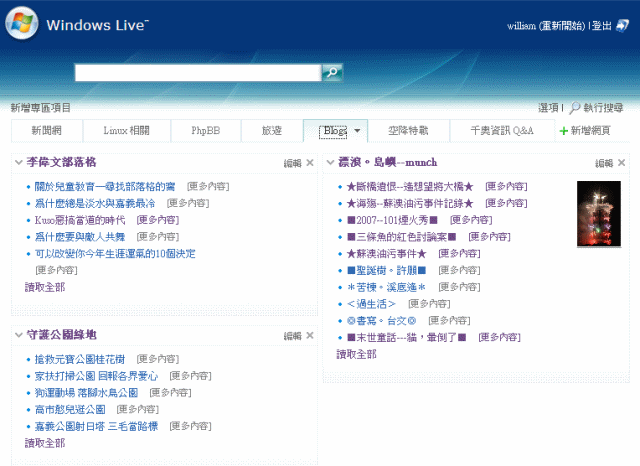Screen dimensions: 640x466
Task: Open article 關於兒童教育—尋找部落格的窩
Action: tap(105, 186)
